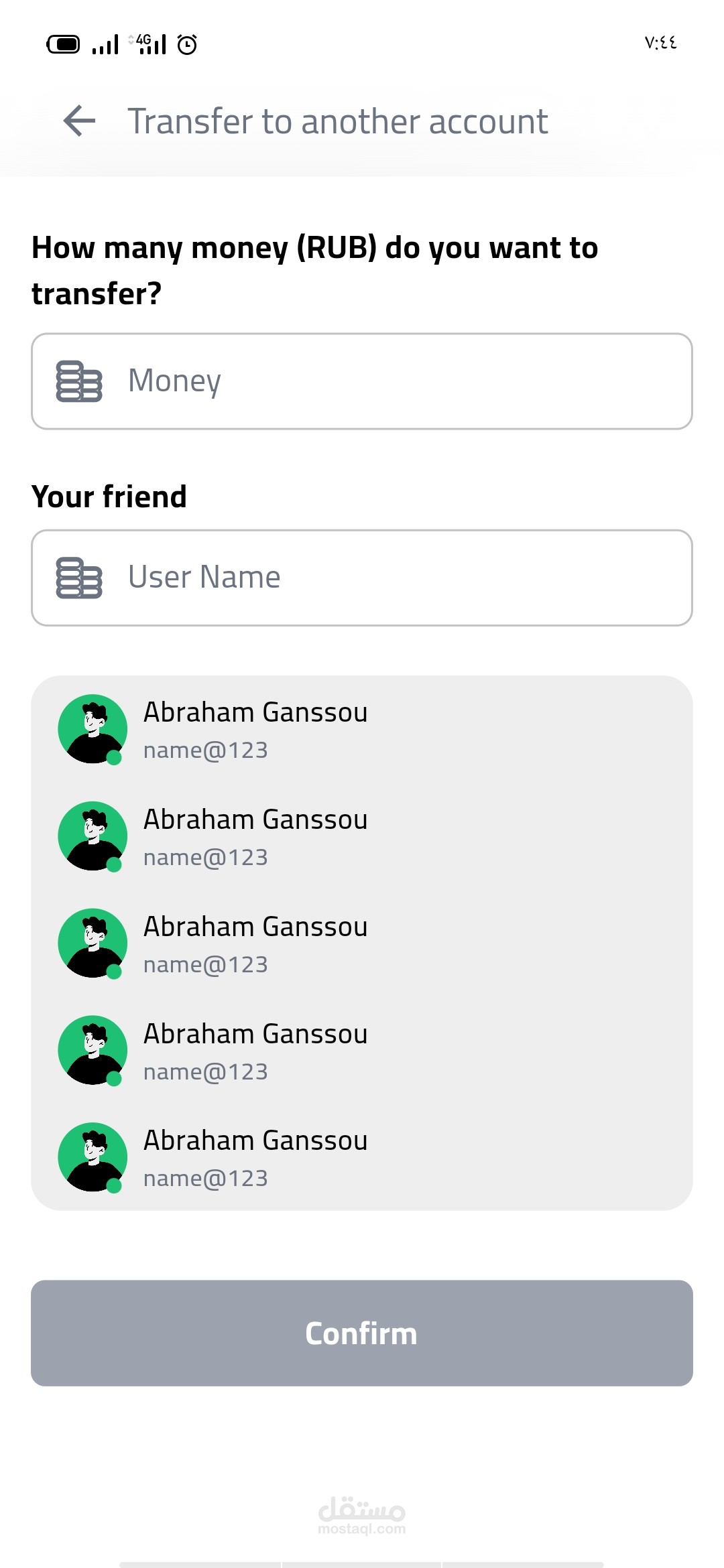
Task: Select first Abraham Ganssou name text
Action: pos(255,712)
